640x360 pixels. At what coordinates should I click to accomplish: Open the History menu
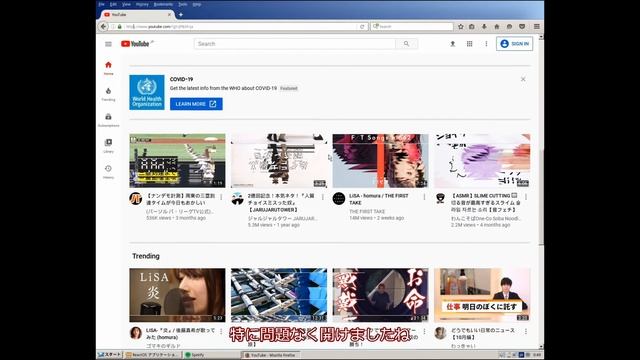[x=142, y=4]
